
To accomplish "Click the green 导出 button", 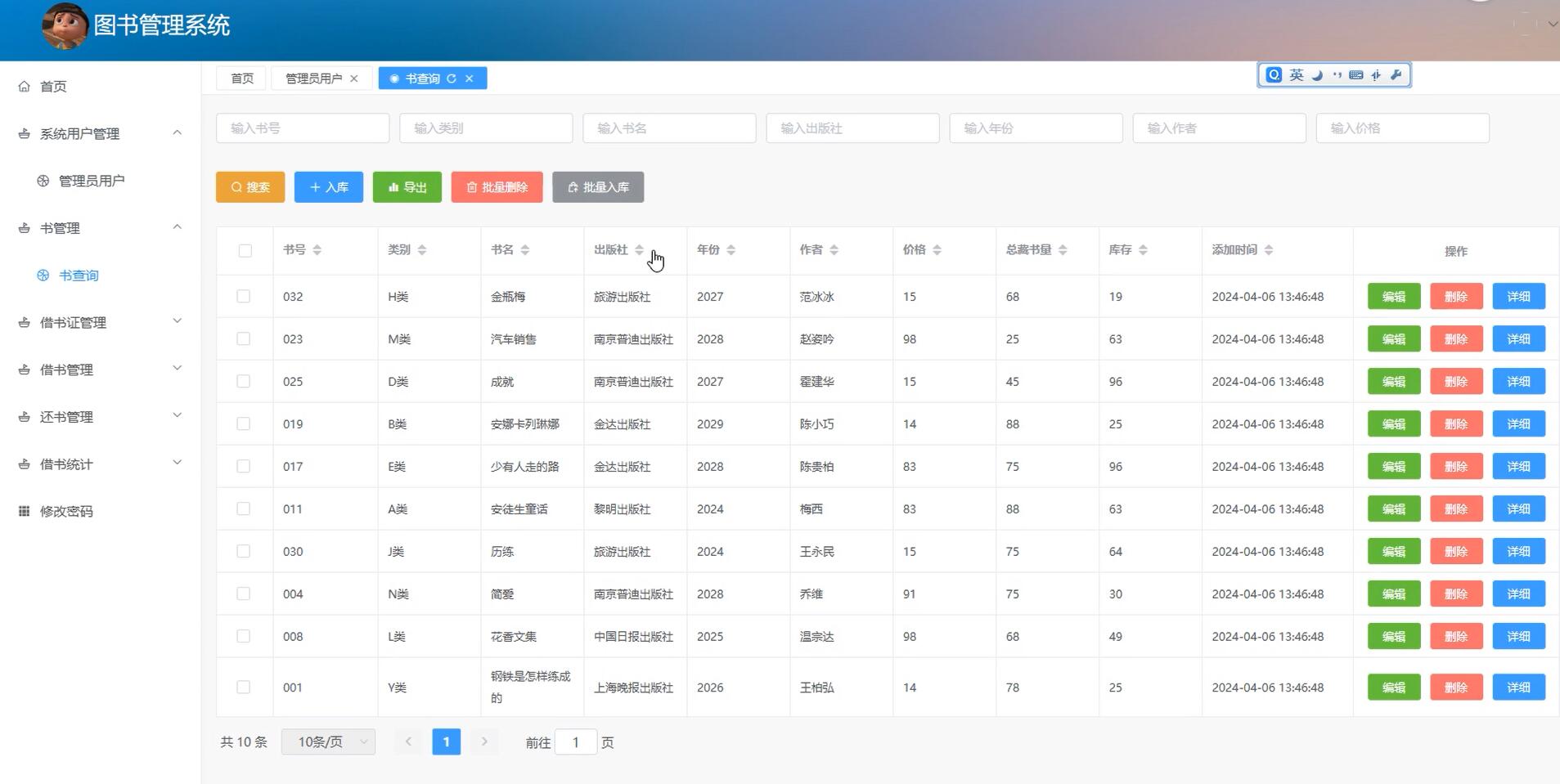I will coord(407,187).
